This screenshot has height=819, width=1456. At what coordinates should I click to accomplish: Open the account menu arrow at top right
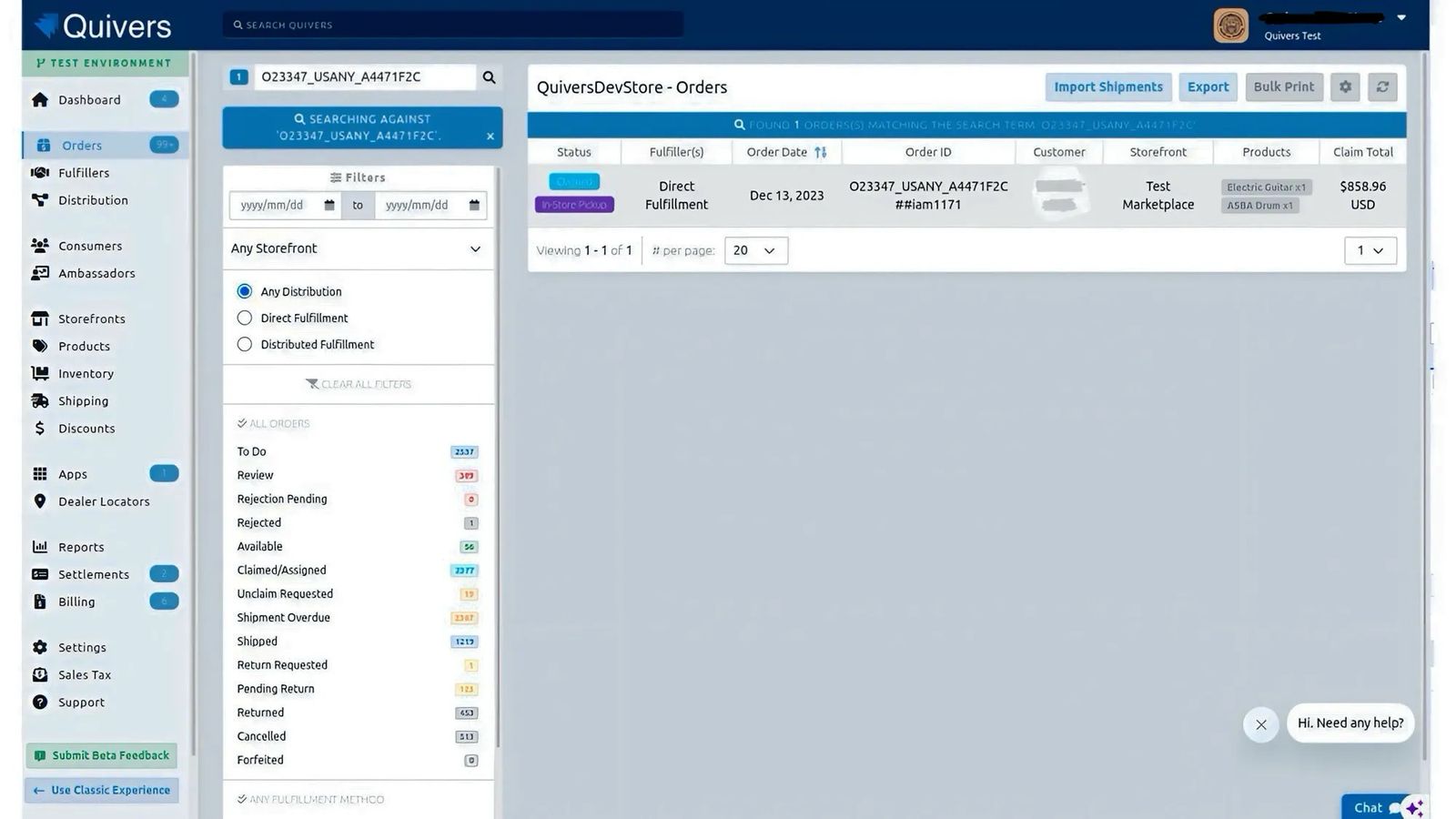(x=1401, y=17)
